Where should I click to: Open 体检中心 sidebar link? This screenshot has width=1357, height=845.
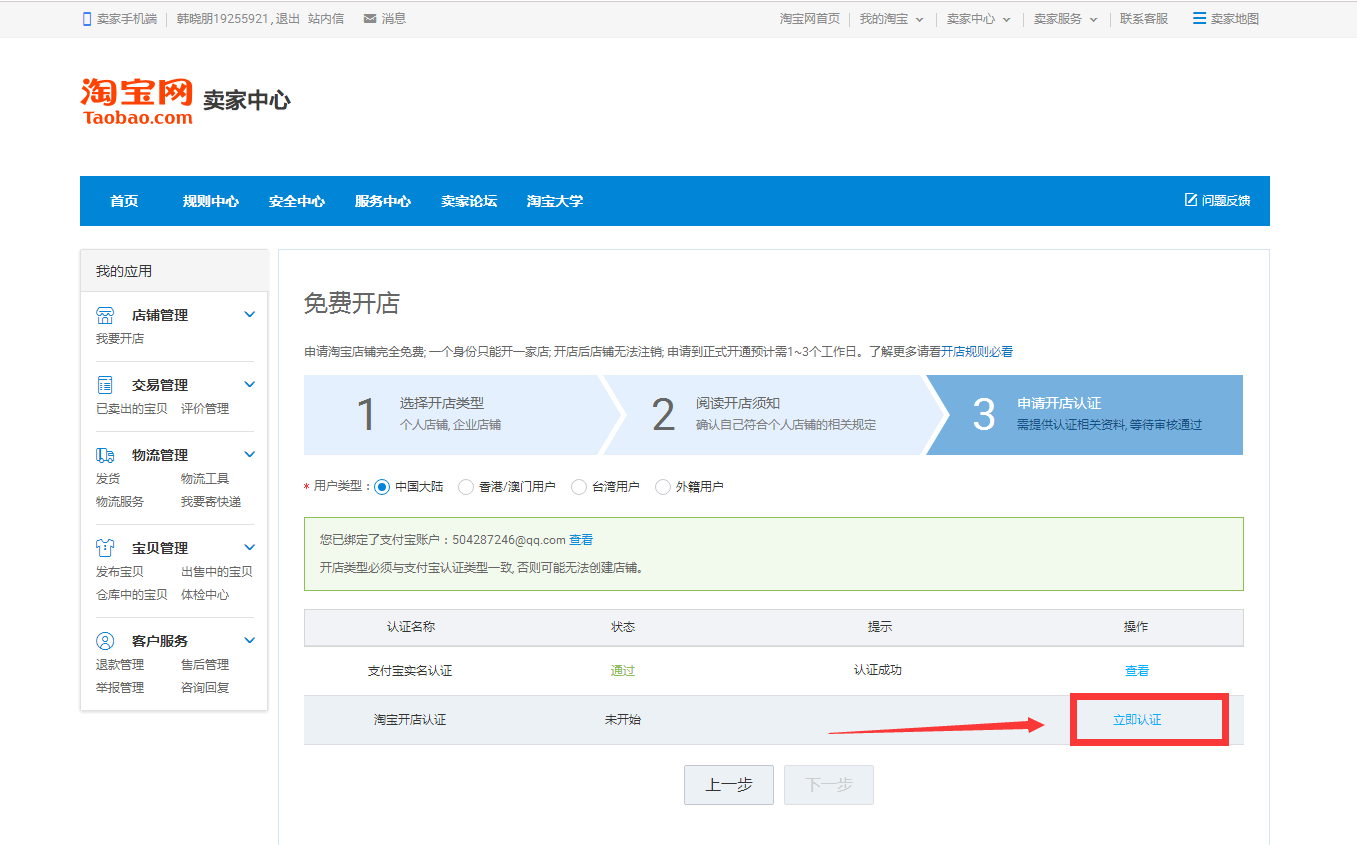point(205,595)
